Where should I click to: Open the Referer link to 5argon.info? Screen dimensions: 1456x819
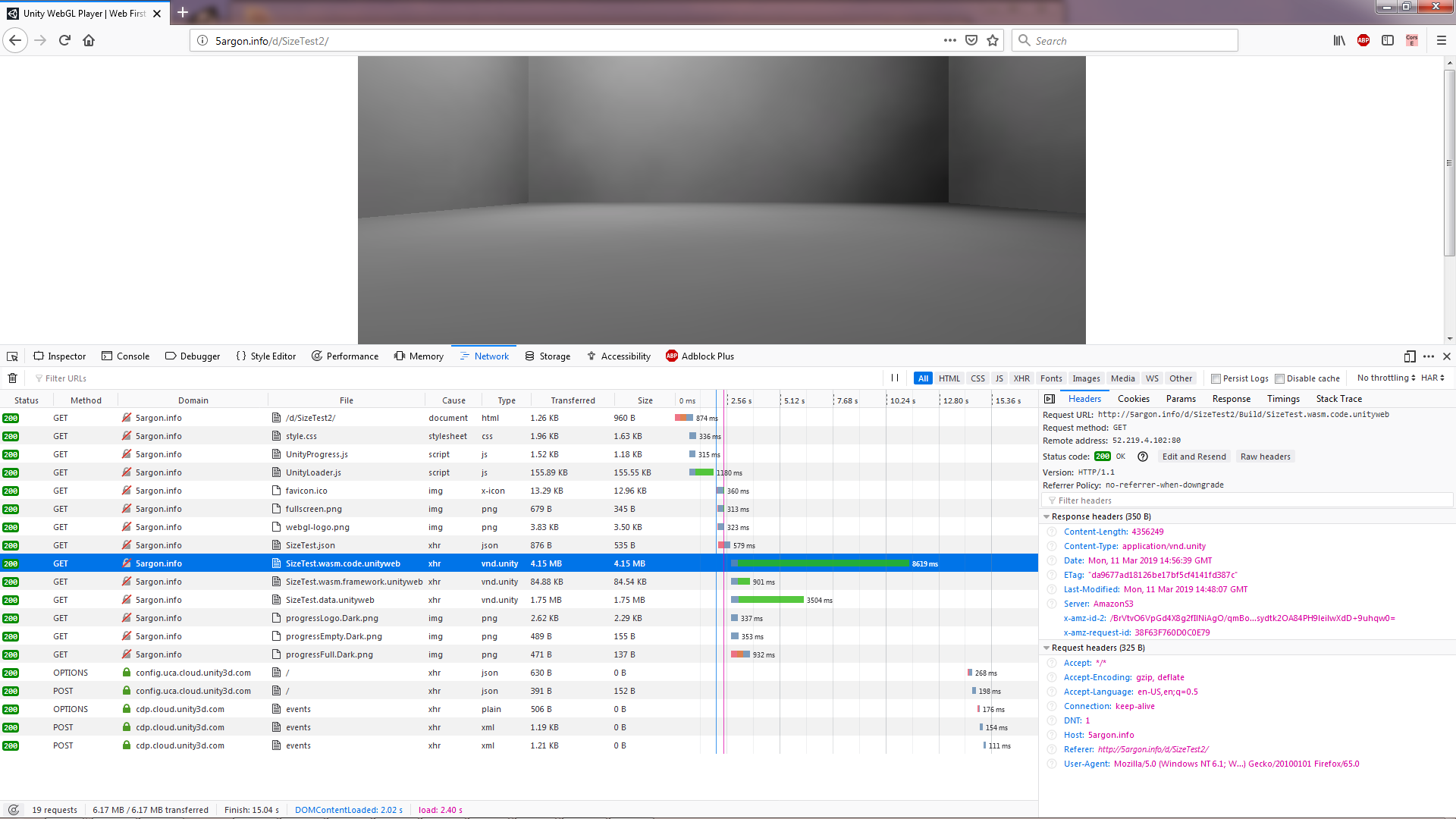point(1153,748)
